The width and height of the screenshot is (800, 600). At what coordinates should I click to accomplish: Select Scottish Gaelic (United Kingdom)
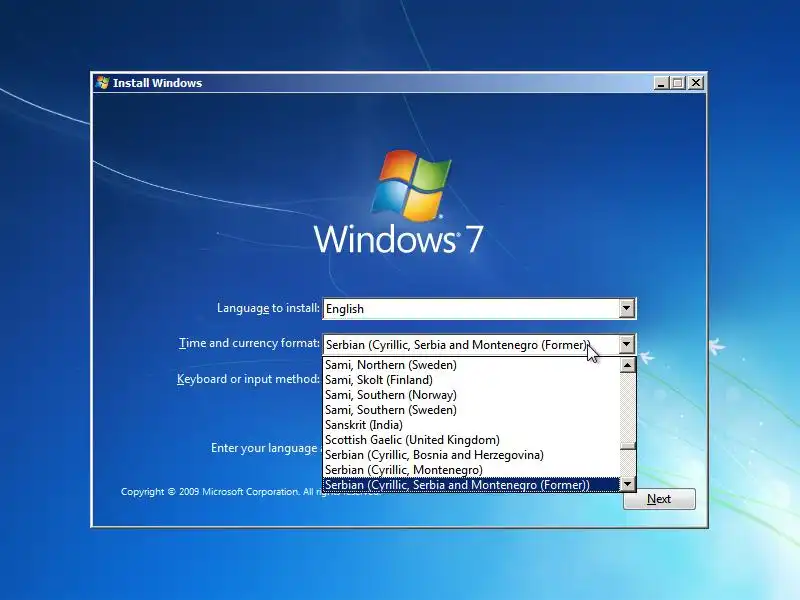click(x=471, y=440)
